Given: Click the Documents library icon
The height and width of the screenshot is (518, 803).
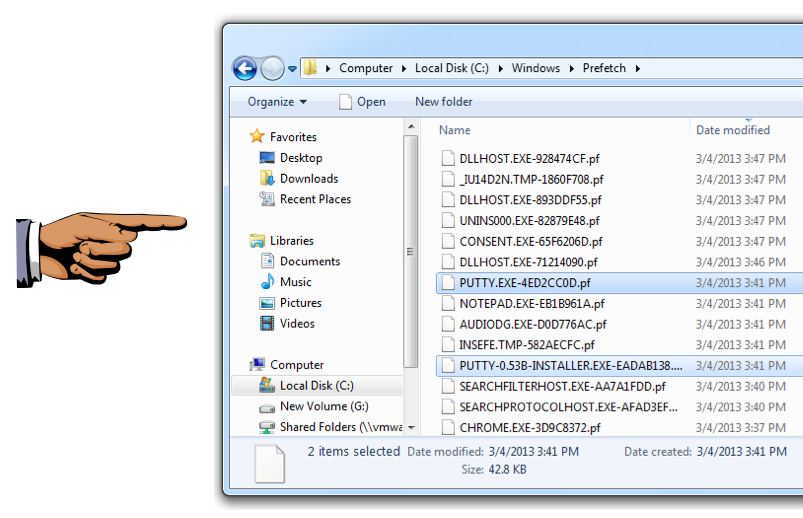Looking at the screenshot, I should pyautogui.click(x=267, y=261).
